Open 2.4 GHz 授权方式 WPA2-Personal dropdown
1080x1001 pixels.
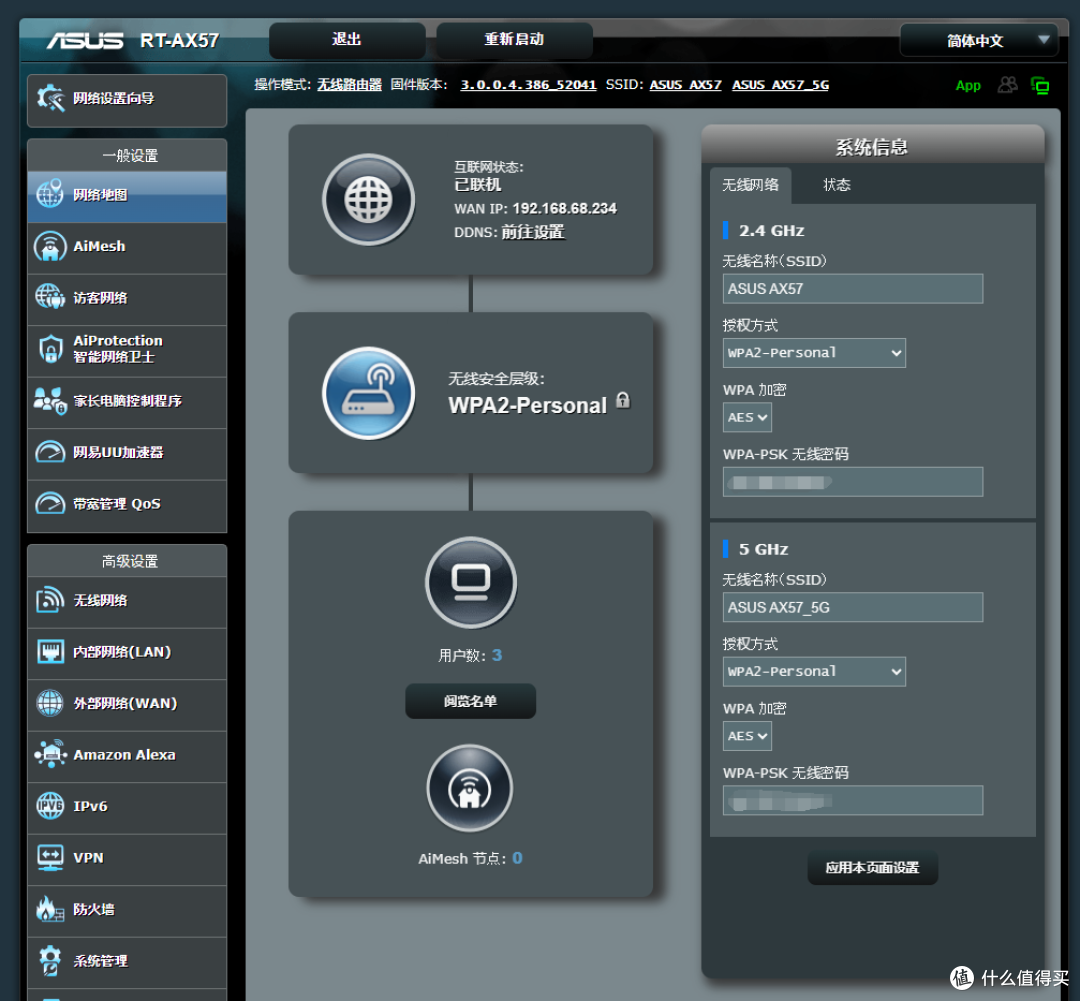814,353
